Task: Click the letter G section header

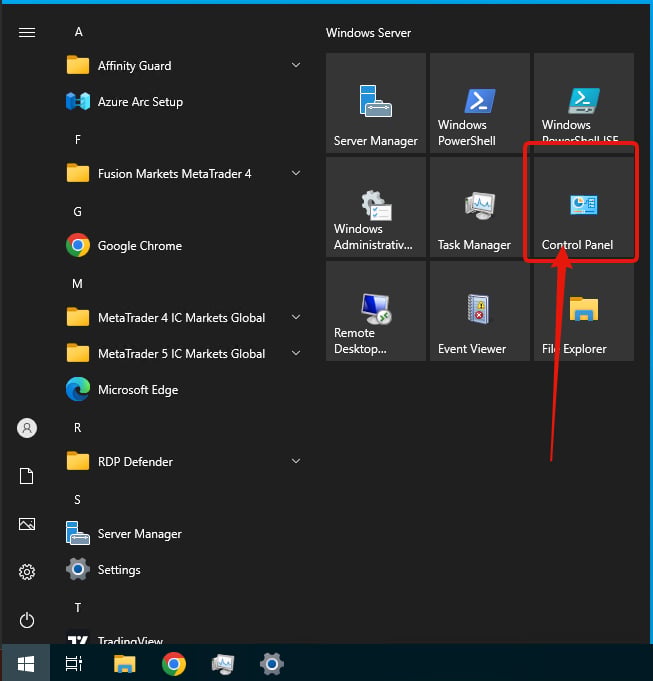Action: [x=78, y=212]
